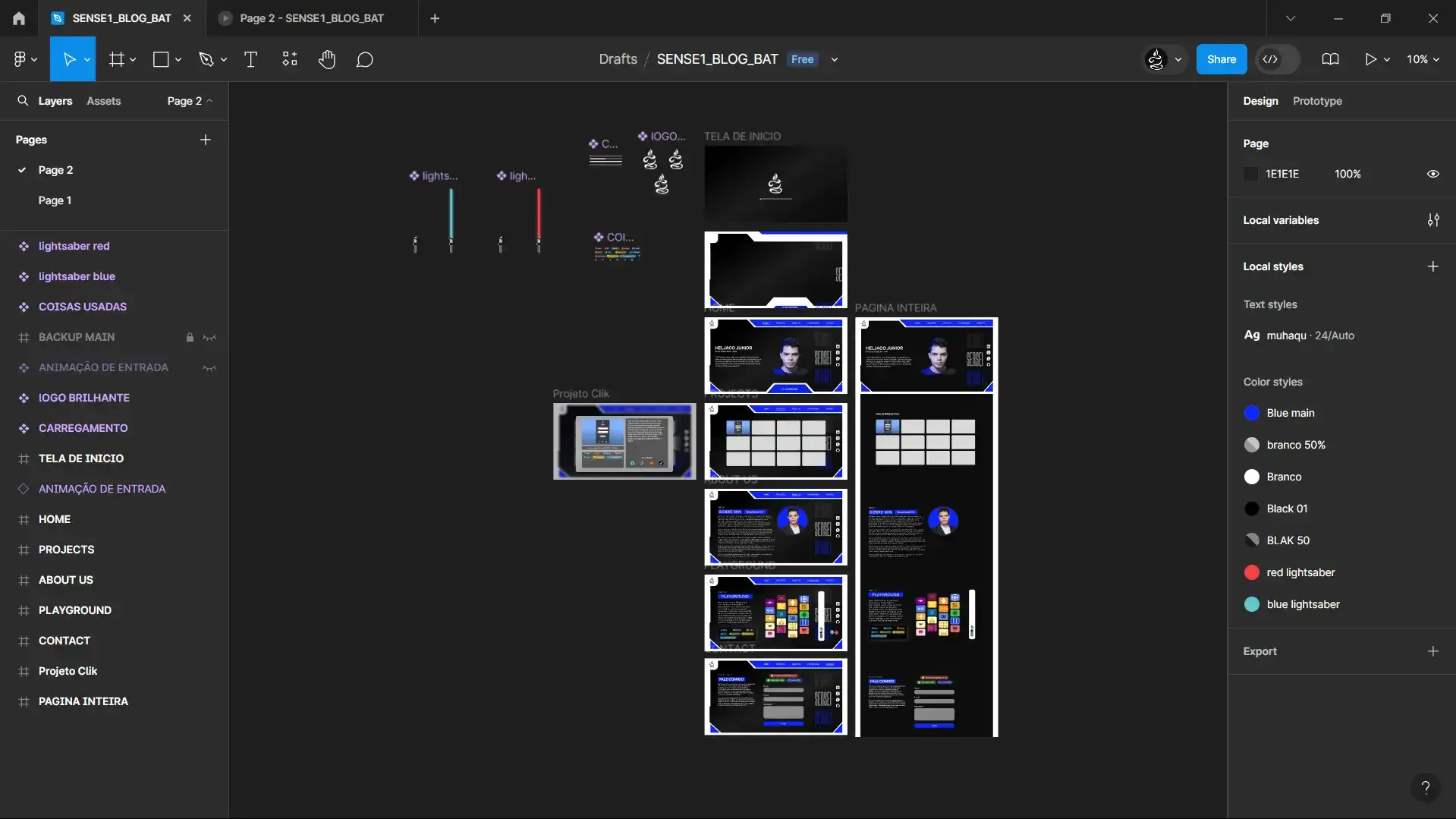
Task: Click the Blue main color swatch
Action: [x=1252, y=413]
